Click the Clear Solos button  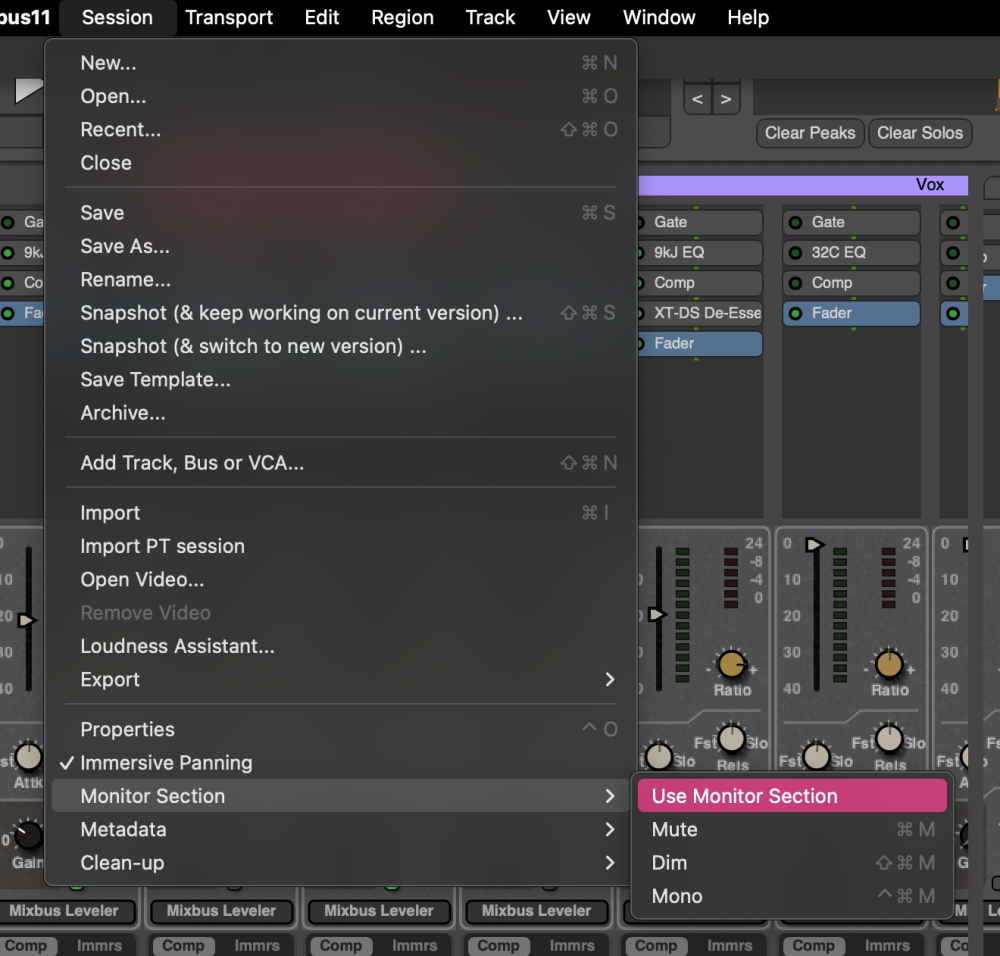[x=919, y=133]
